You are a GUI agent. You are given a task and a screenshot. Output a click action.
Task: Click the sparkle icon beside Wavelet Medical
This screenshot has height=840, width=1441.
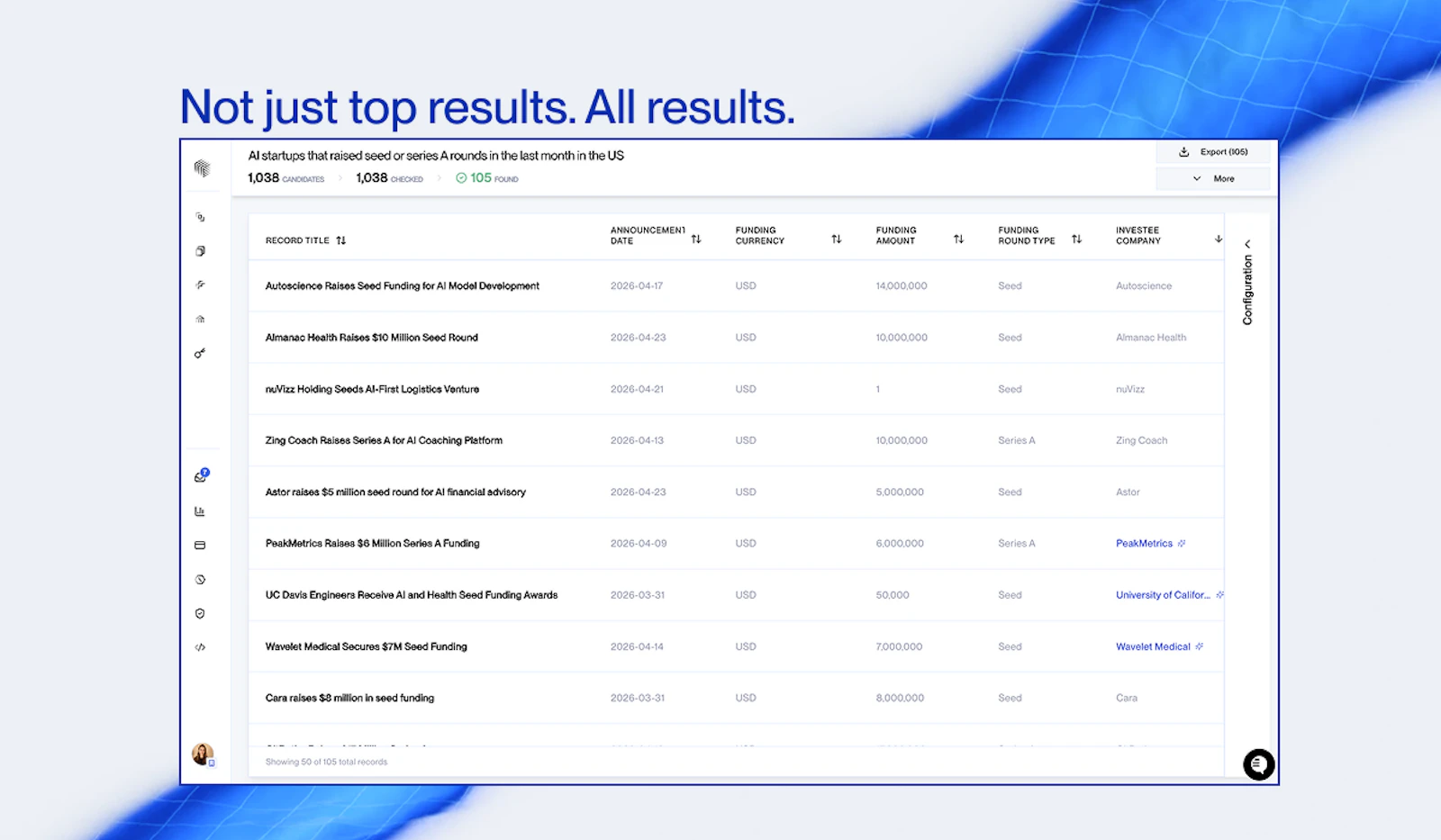coord(1199,646)
